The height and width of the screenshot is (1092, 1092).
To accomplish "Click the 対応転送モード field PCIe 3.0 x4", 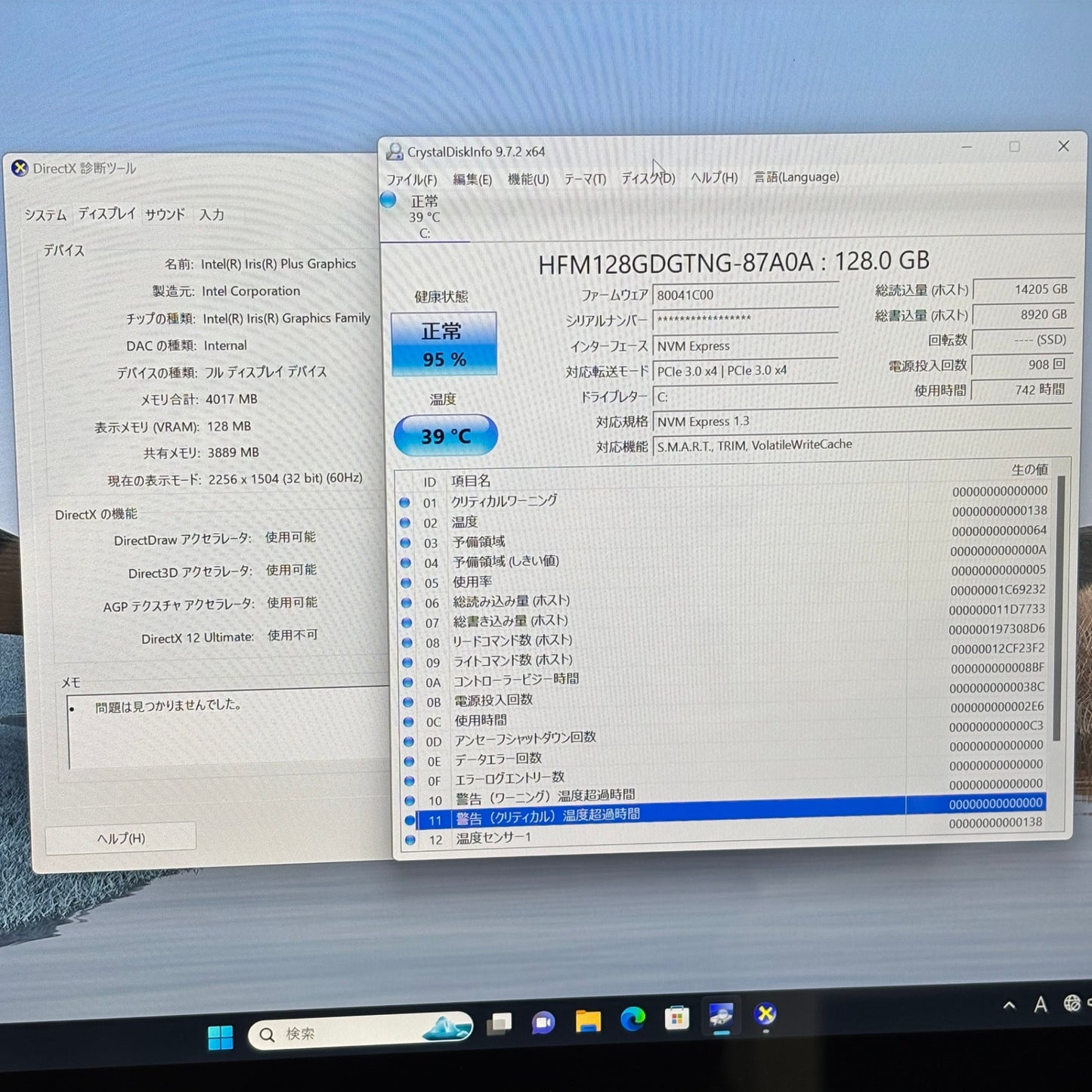I will point(745,370).
